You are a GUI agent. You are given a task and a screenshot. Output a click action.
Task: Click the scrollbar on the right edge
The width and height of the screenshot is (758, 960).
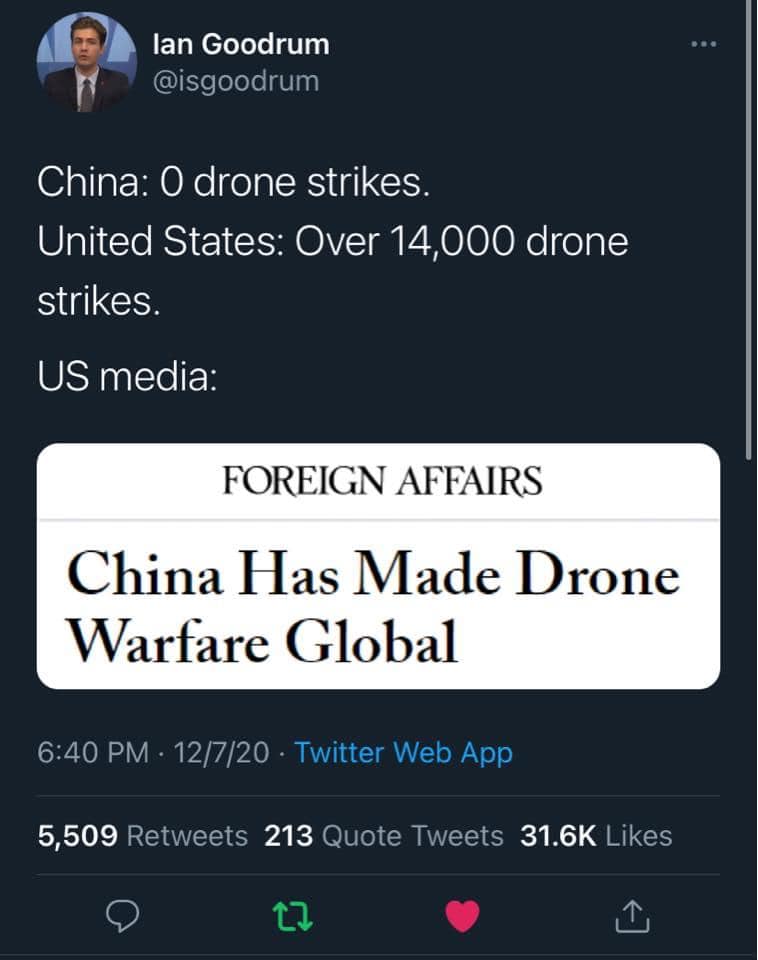click(x=750, y=230)
